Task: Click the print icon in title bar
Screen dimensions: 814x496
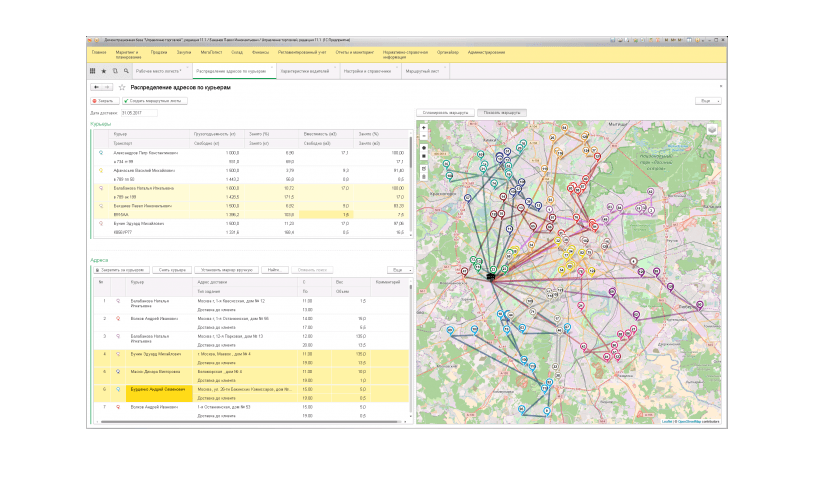Action: tap(620, 40)
